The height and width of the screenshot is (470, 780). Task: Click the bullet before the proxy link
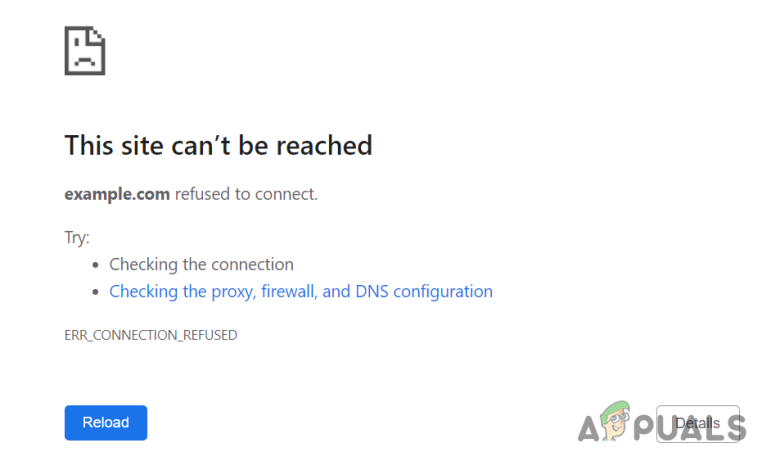95,293
